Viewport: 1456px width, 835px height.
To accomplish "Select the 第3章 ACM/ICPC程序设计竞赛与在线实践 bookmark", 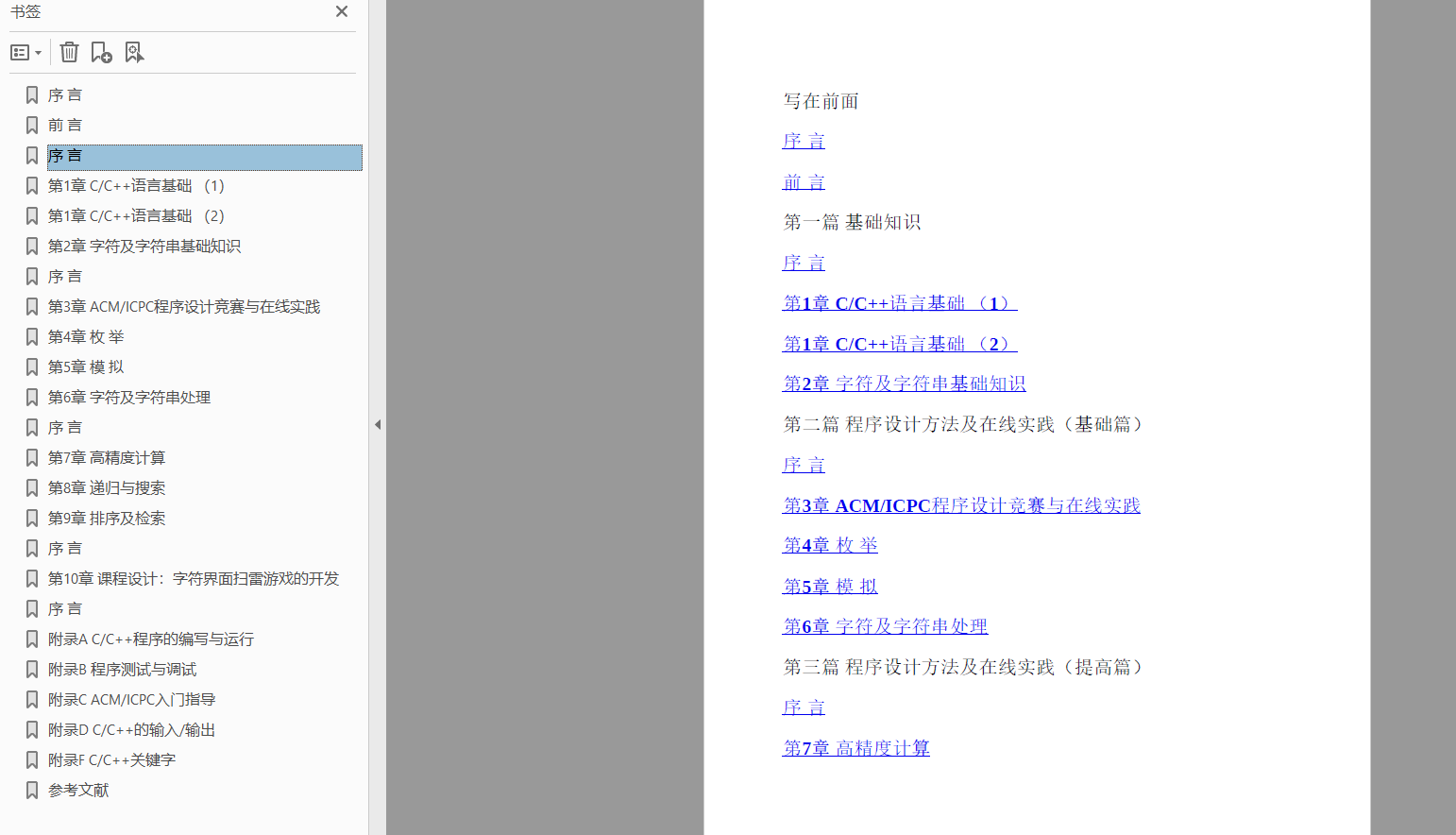I will coord(186,306).
